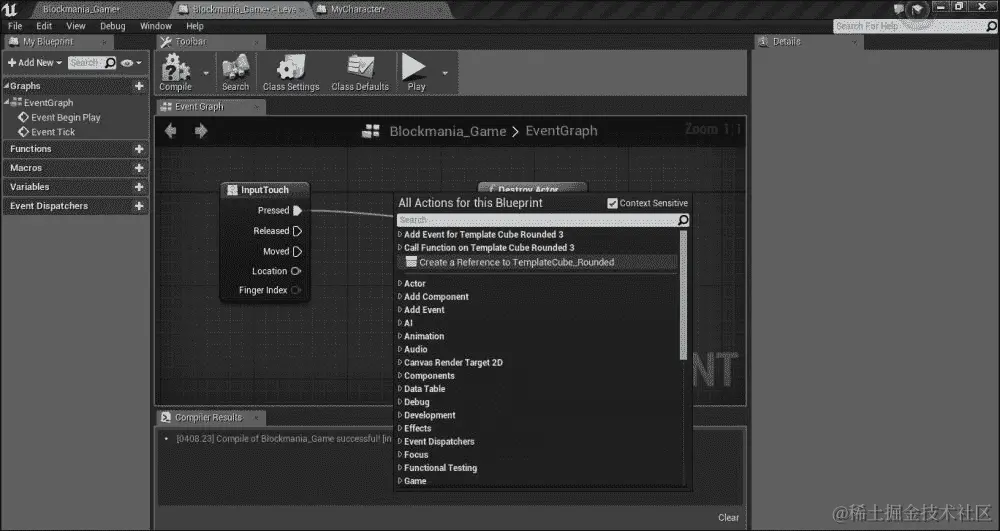This screenshot has width=1000, height=531.
Task: Click the Compile toolbar icon
Action: point(175,73)
